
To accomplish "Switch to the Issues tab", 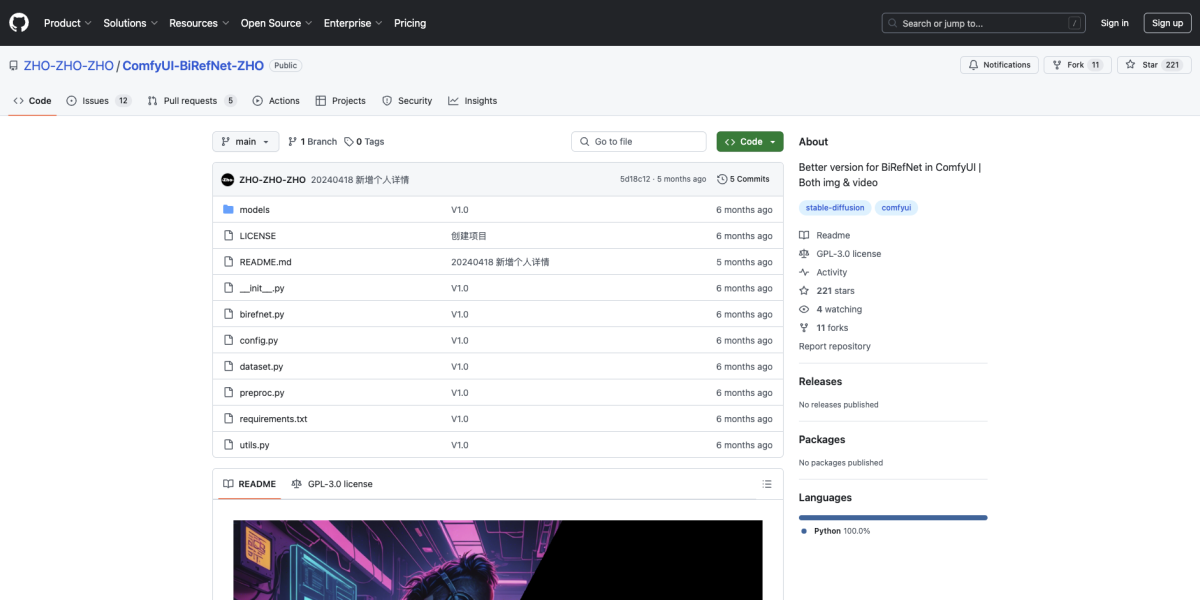I will click(x=98, y=101).
